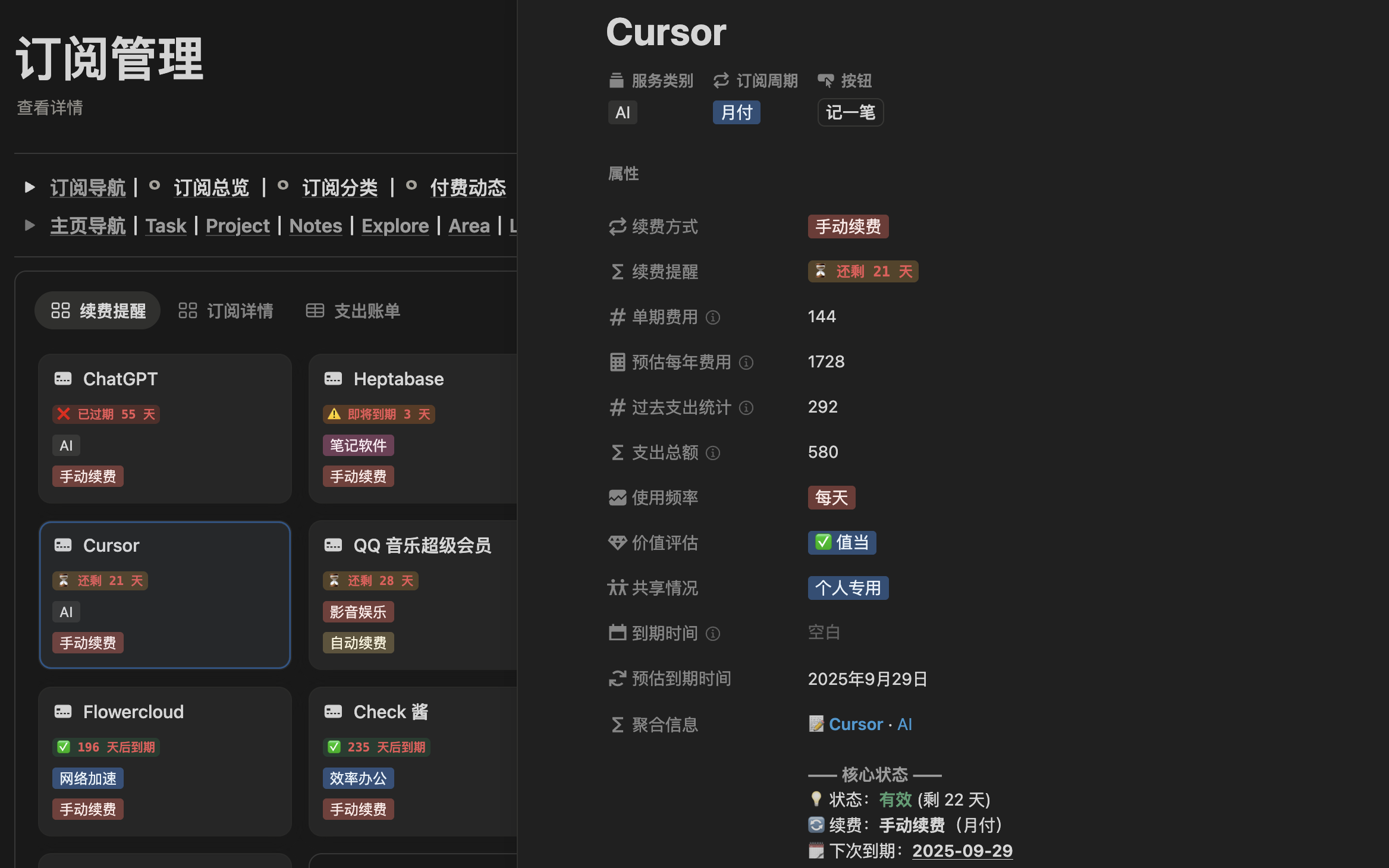
Task: Click the people icon beside 共享情况
Action: click(617, 588)
